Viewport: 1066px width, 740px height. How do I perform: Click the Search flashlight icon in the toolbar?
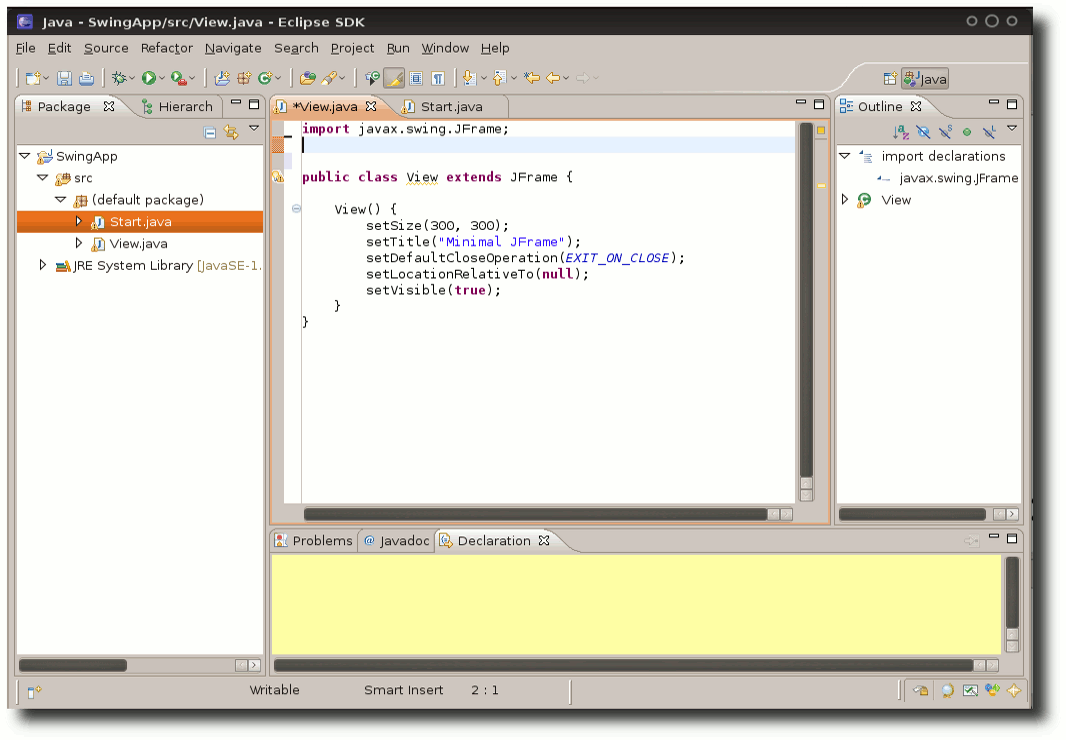pos(329,78)
